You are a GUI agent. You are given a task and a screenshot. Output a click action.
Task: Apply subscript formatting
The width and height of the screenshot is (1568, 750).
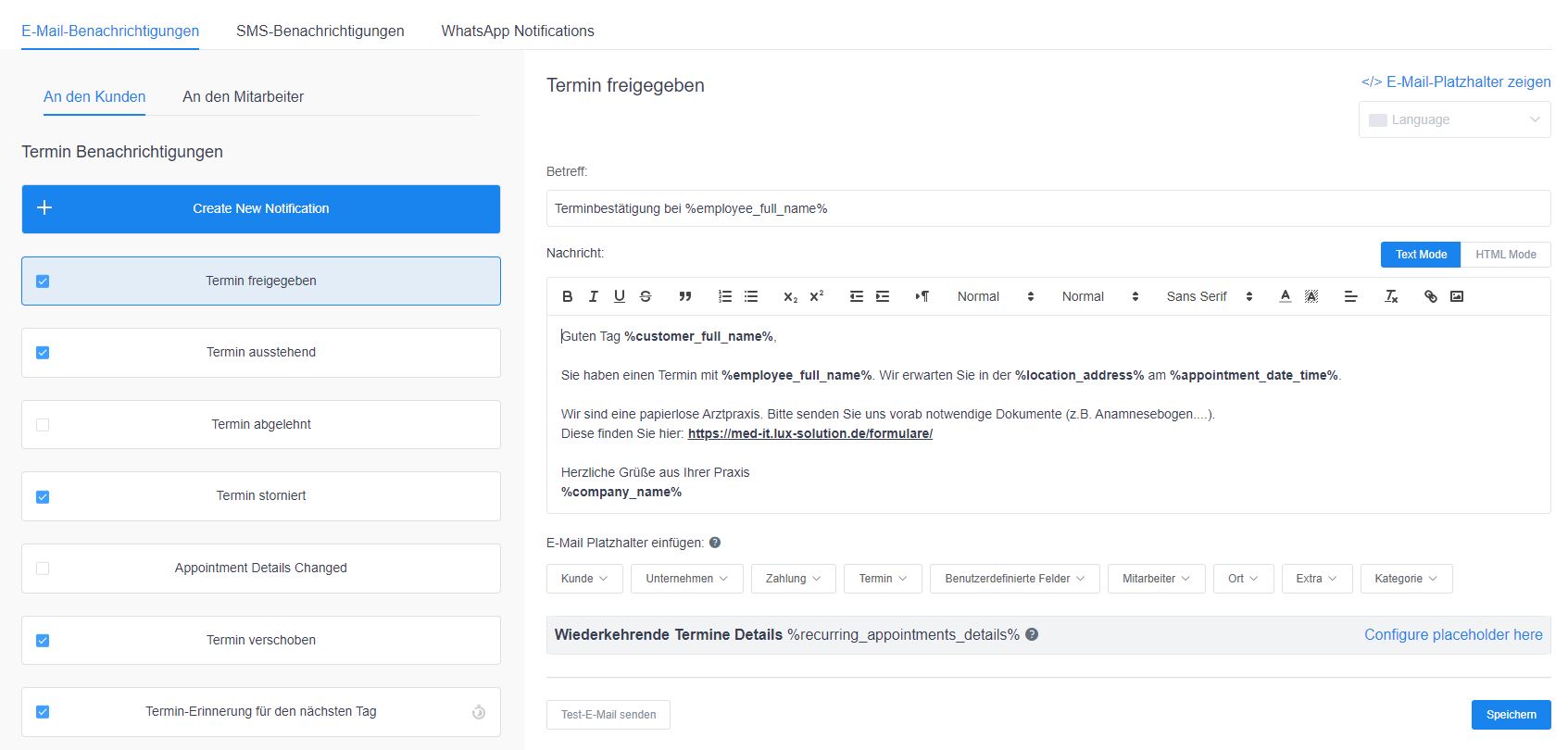coord(790,296)
